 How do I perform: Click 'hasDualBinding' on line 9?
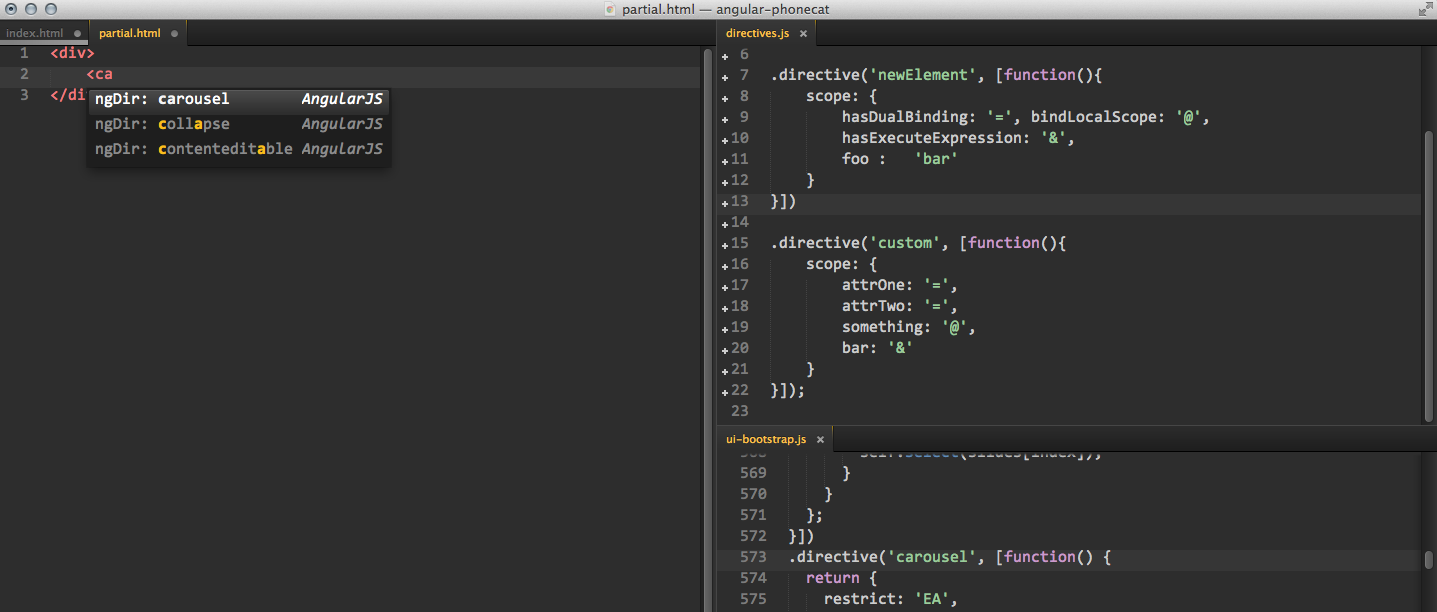[x=904, y=117]
